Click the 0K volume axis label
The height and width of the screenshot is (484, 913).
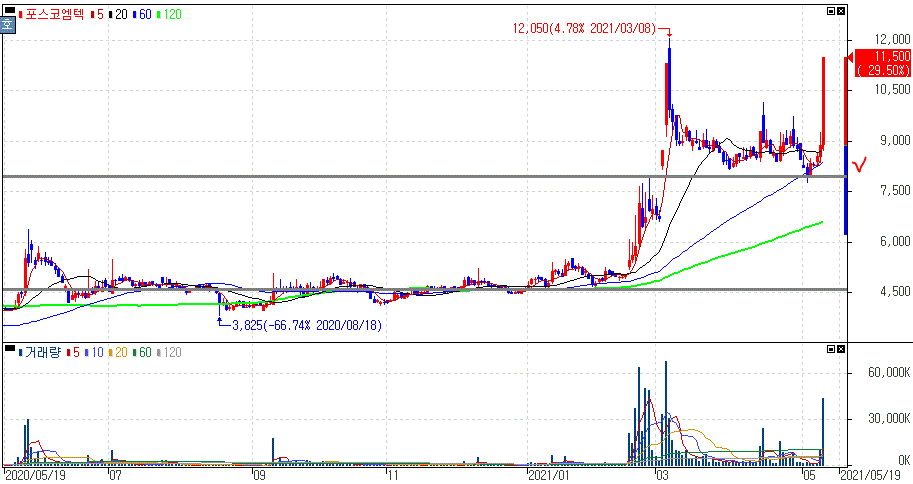pos(903,460)
